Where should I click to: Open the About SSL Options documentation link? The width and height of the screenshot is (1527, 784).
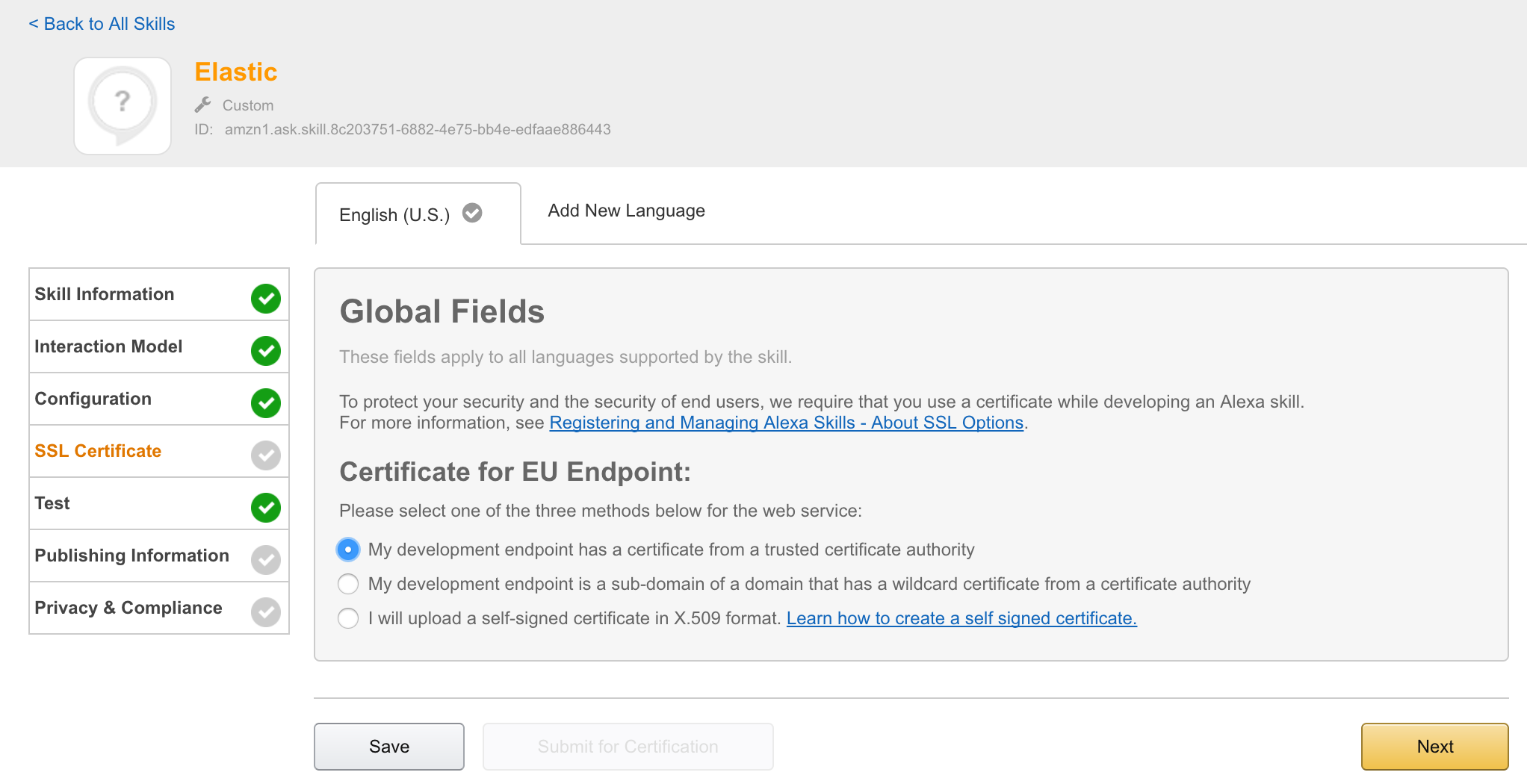tap(786, 423)
